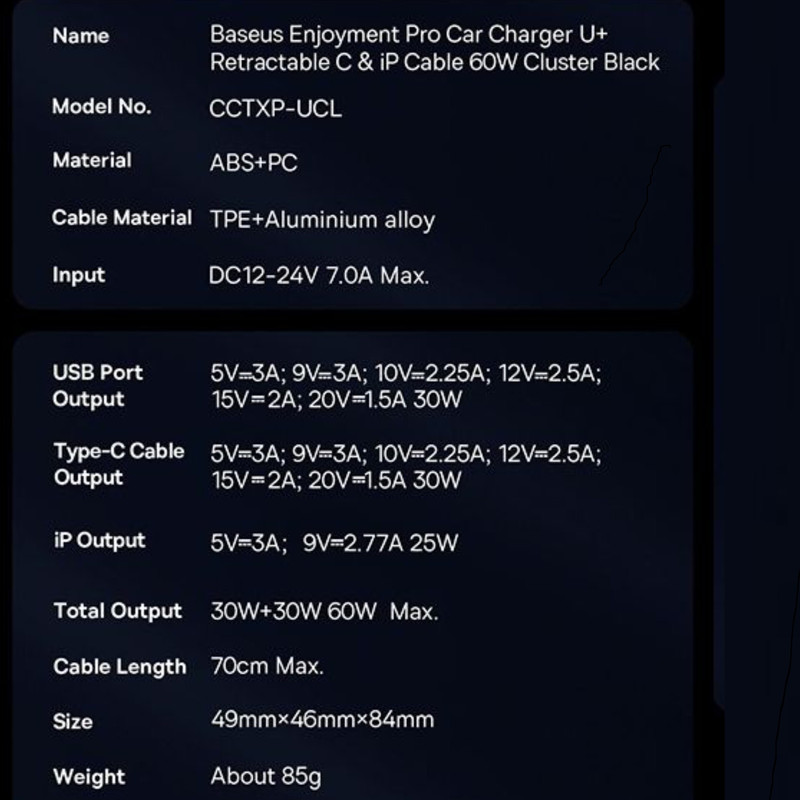Viewport: 800px width, 800px height.
Task: Select the Input label
Action: click(79, 275)
